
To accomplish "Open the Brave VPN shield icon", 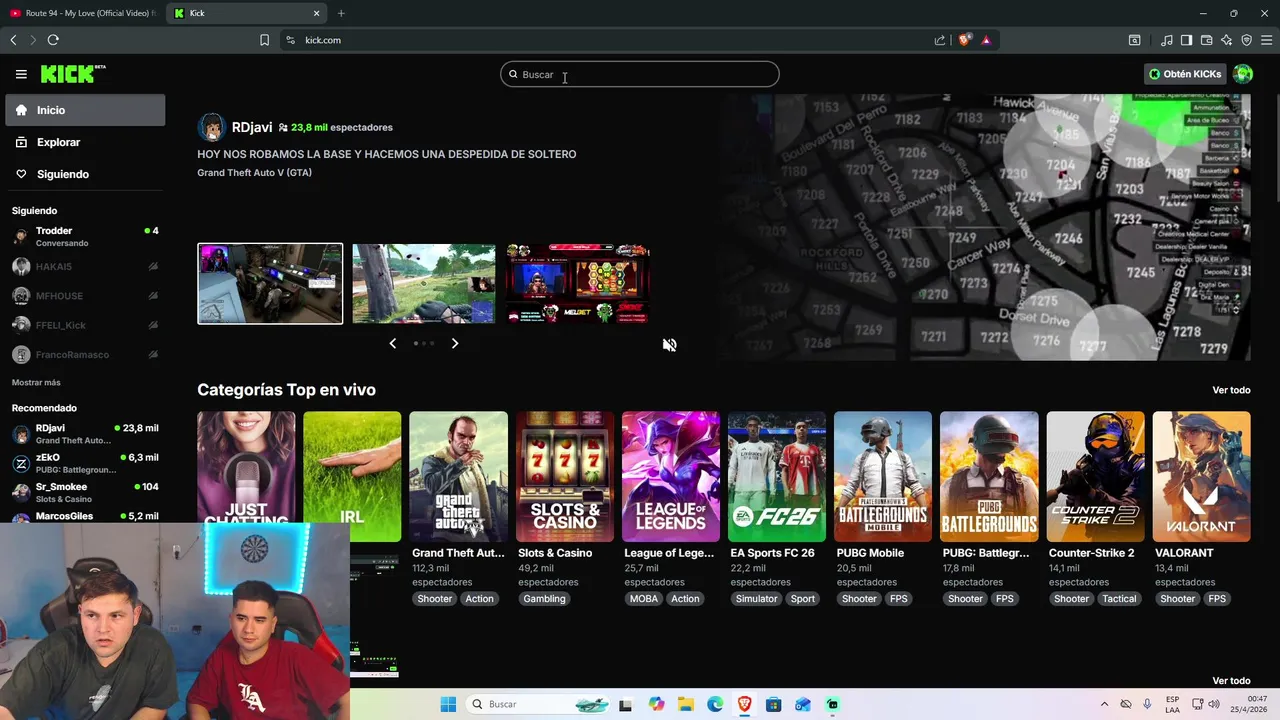I will pyautogui.click(x=1246, y=40).
